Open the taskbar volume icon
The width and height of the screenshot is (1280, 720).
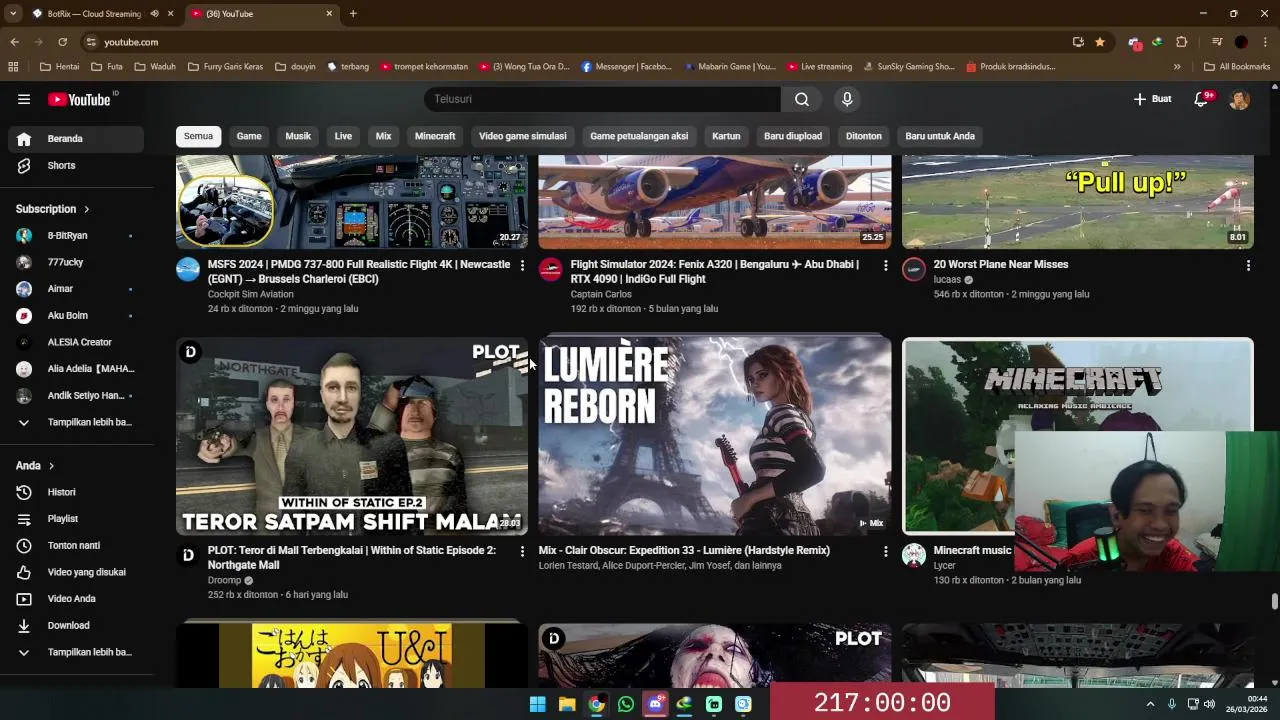(1209, 704)
